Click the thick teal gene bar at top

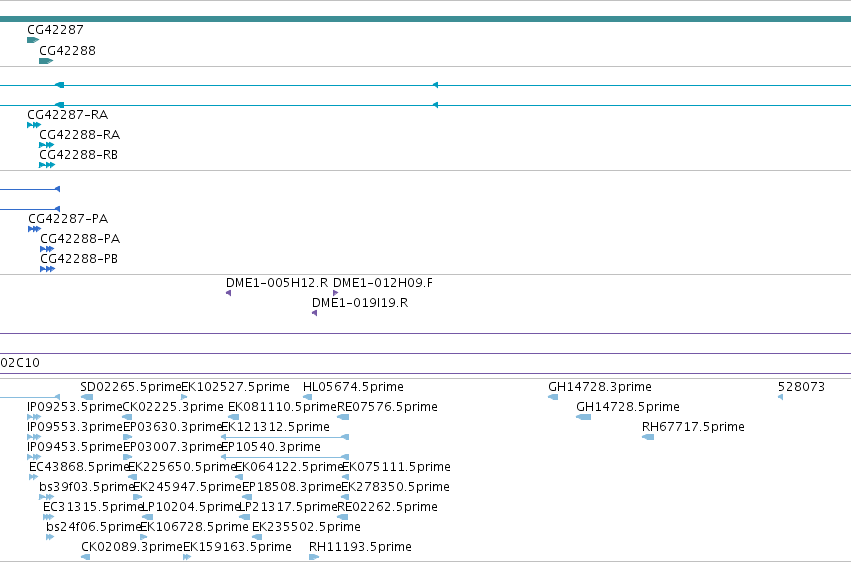point(426,19)
